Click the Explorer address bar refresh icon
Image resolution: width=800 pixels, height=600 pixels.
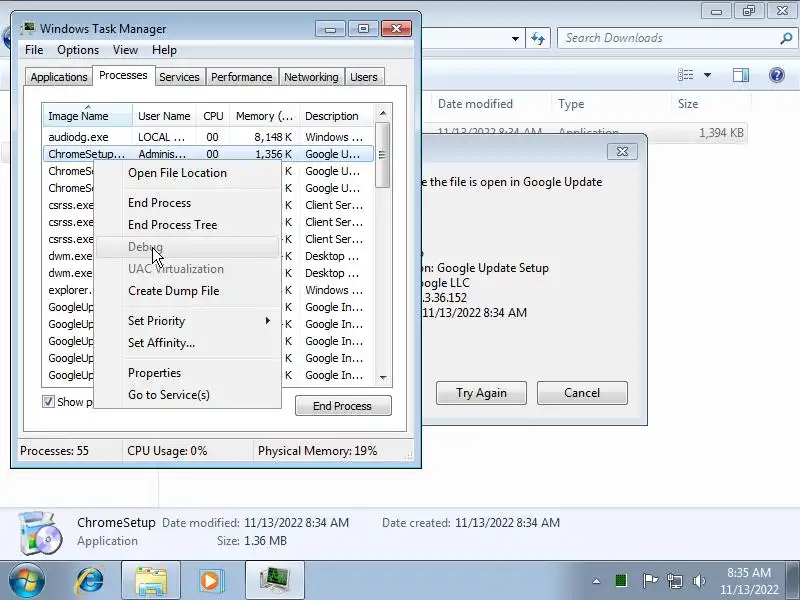(x=538, y=38)
